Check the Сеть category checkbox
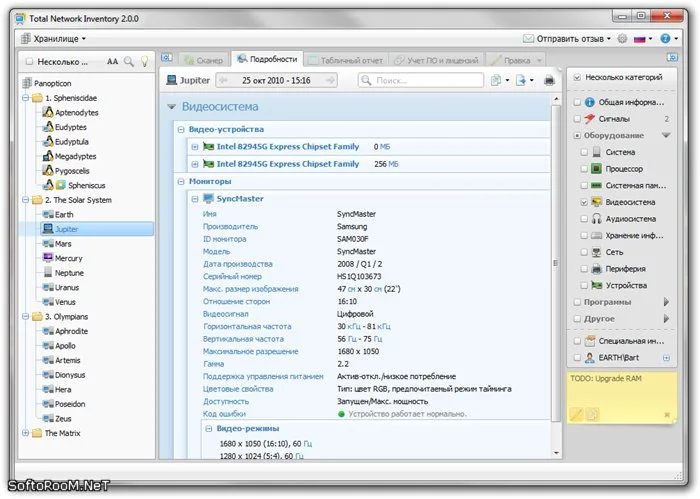 (x=584, y=252)
